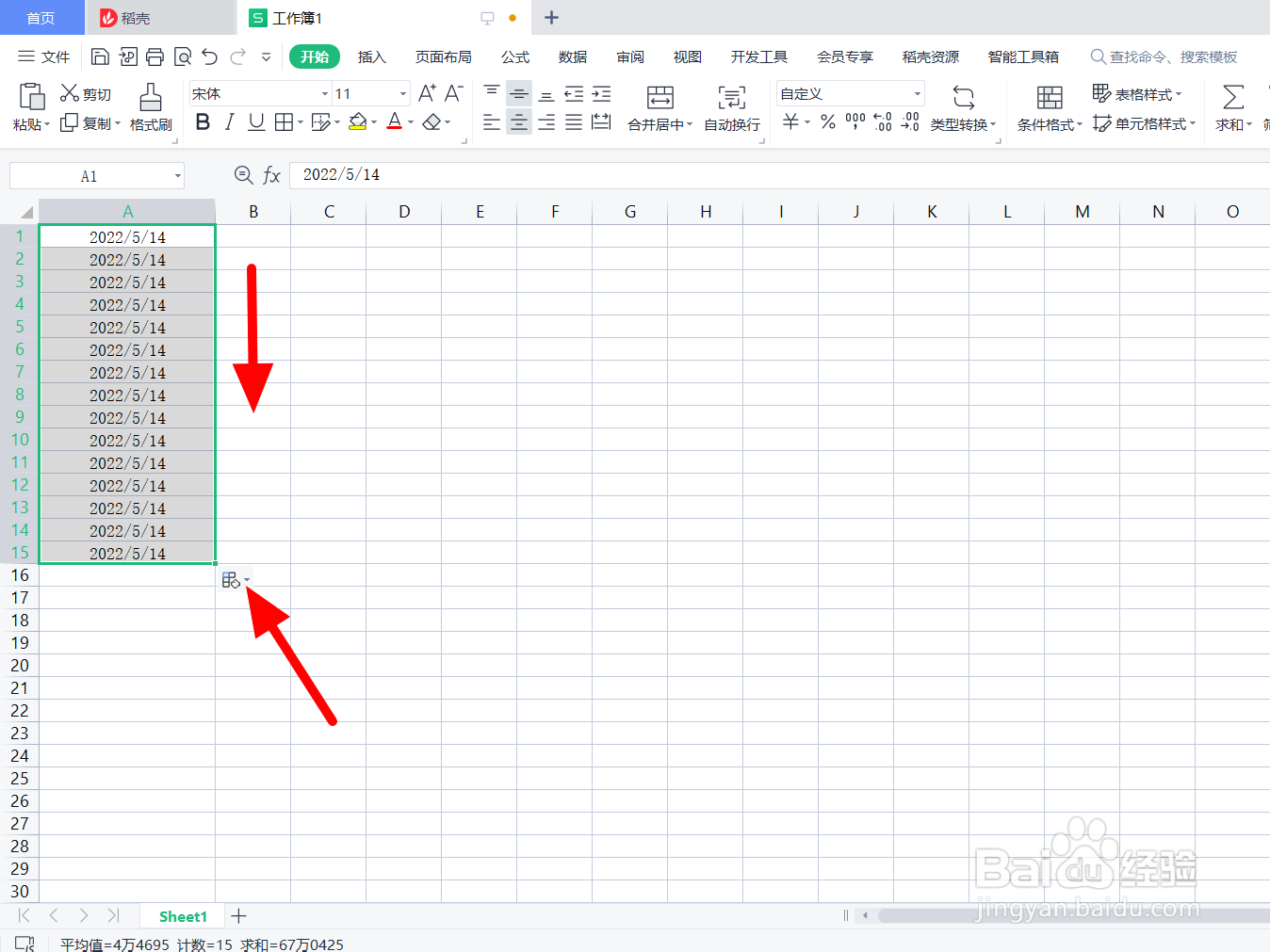
Task: Toggle Italic formatting
Action: click(229, 122)
